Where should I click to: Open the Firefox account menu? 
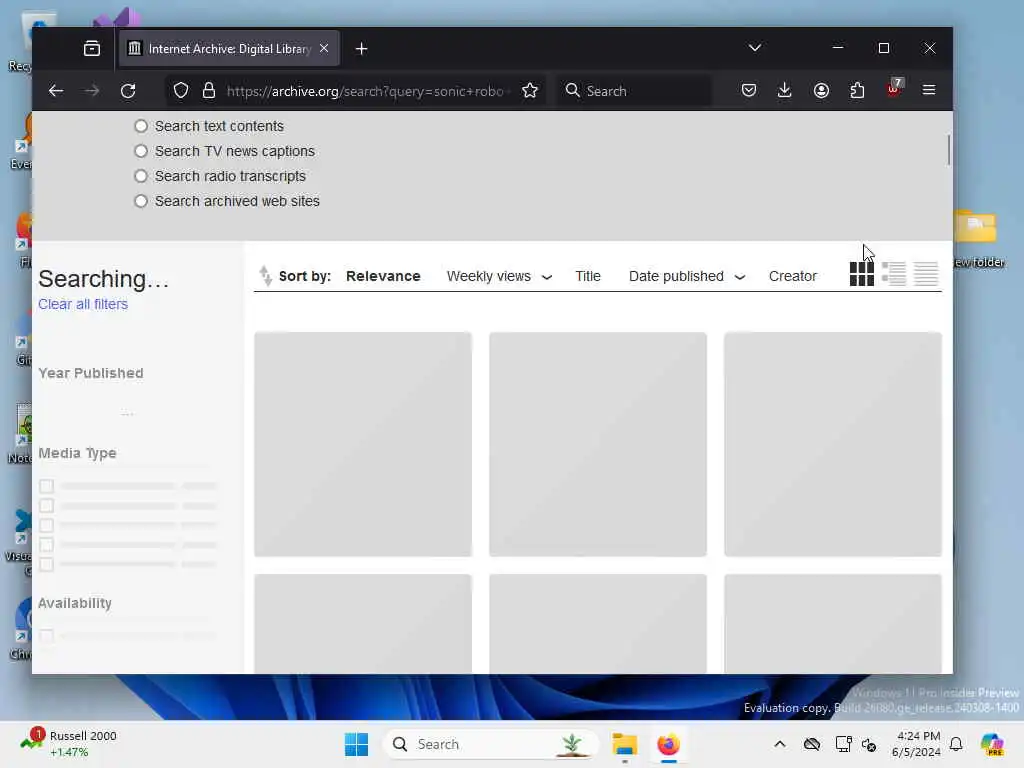click(x=822, y=90)
